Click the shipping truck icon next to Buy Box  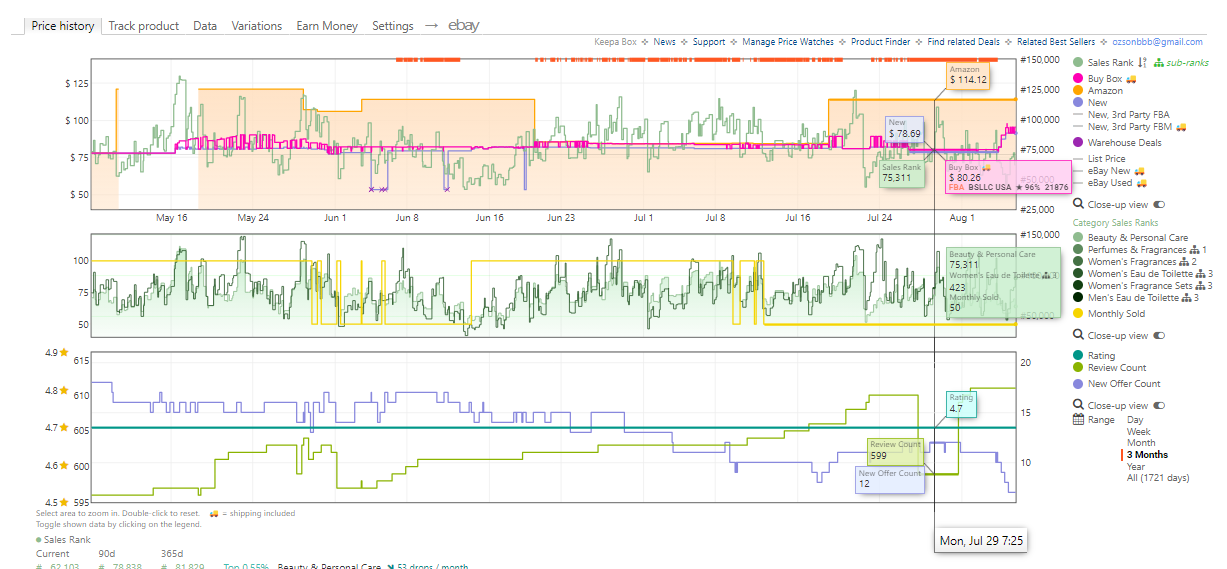point(1131,78)
